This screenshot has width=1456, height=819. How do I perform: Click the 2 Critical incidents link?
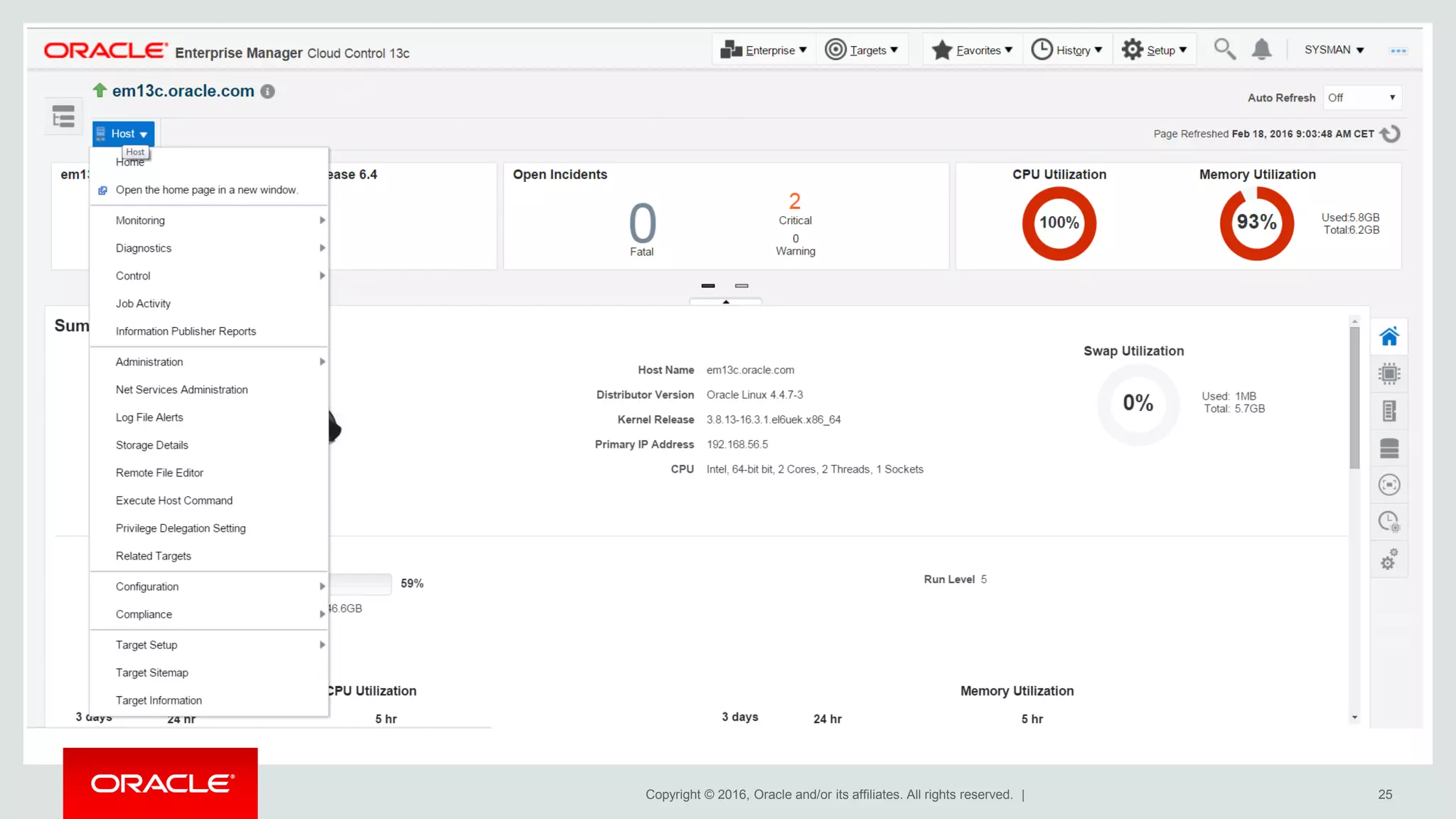click(x=795, y=201)
